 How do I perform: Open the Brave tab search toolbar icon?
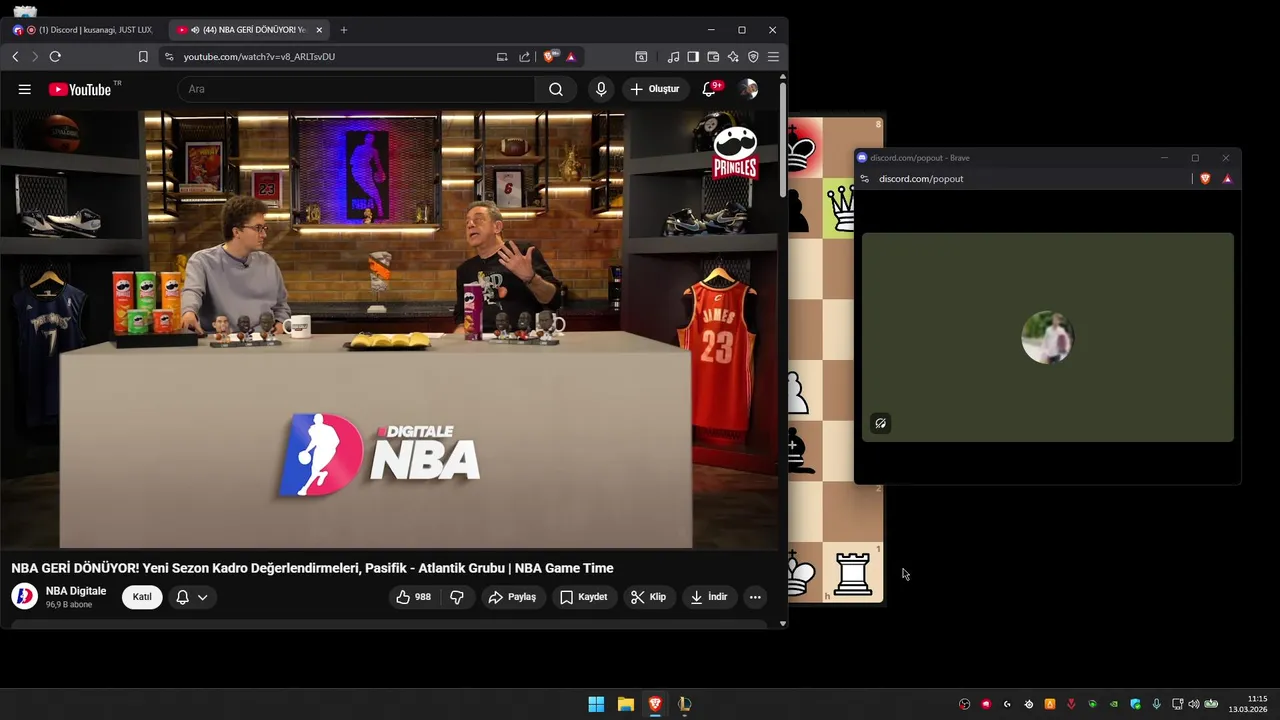click(x=641, y=57)
